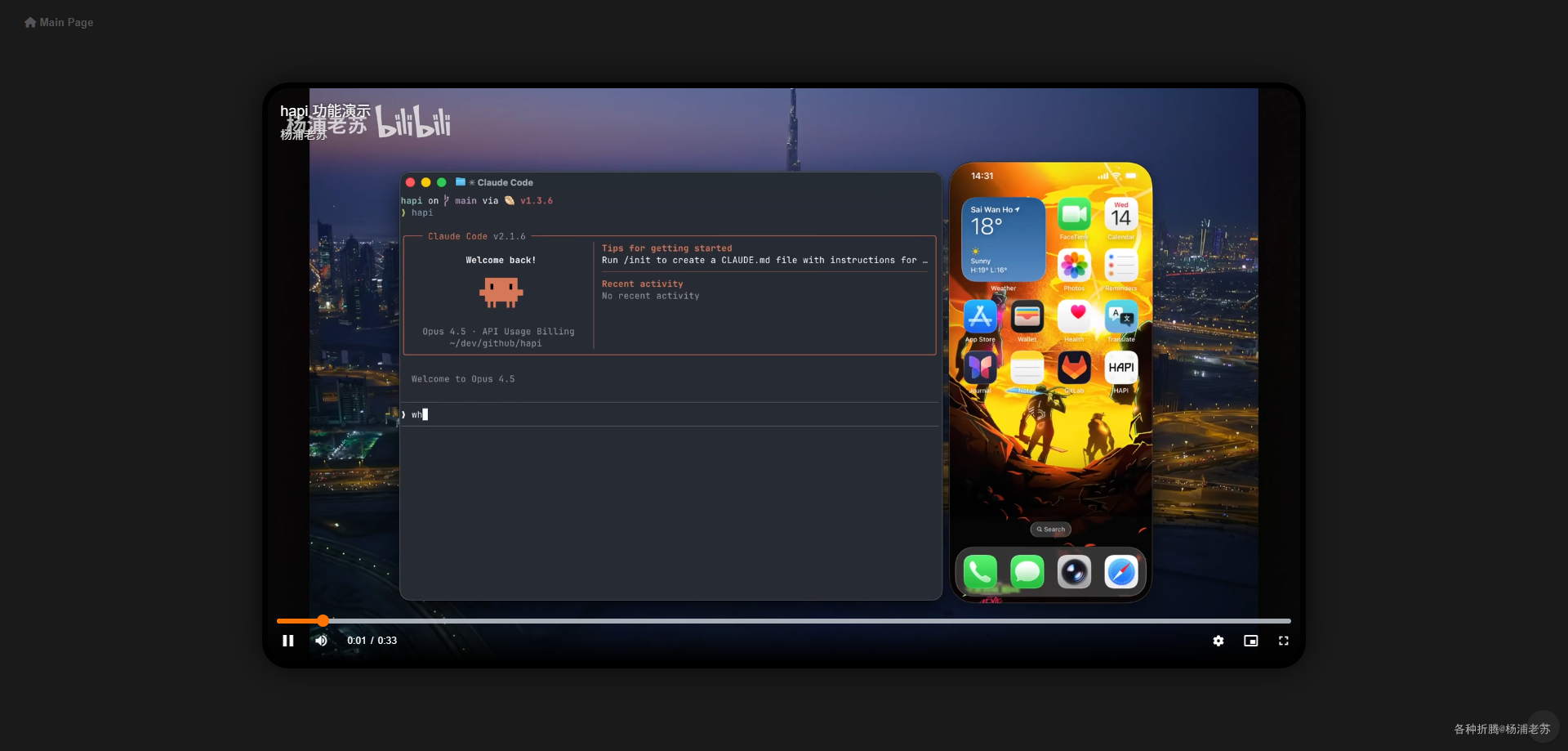Open Safari in phone dock
Image resolution: width=1568 pixels, height=751 pixels.
pyautogui.click(x=1121, y=572)
